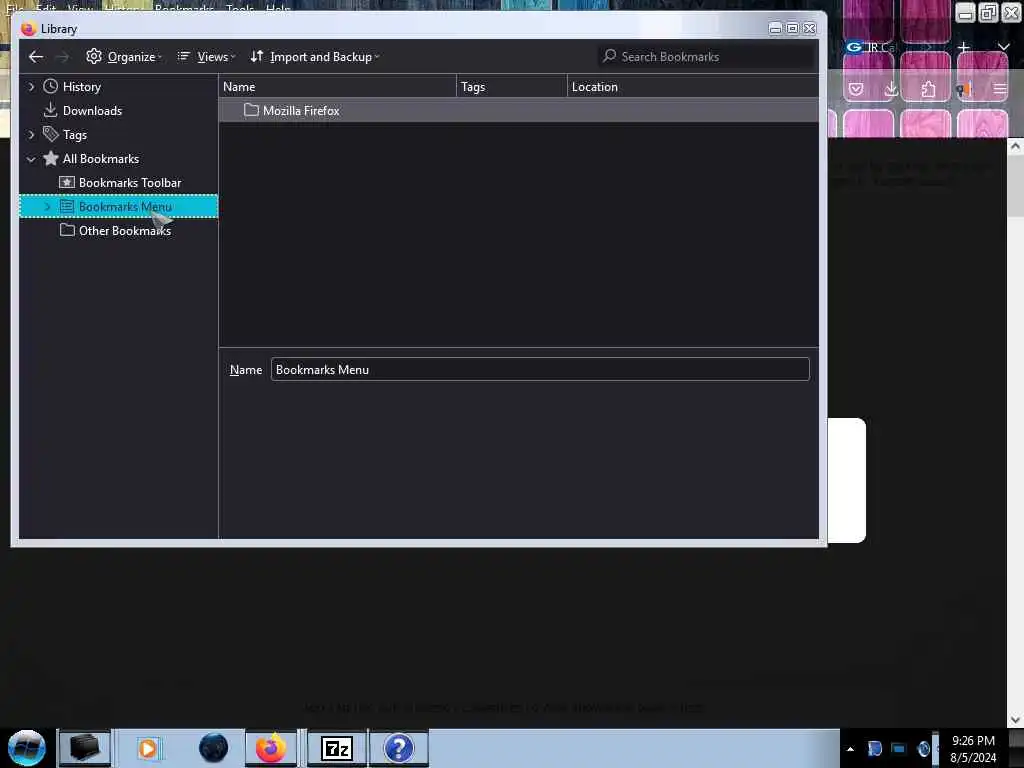The height and width of the screenshot is (768, 1024).
Task: Click the monitor-shaped system tray icon
Action: coord(899,749)
